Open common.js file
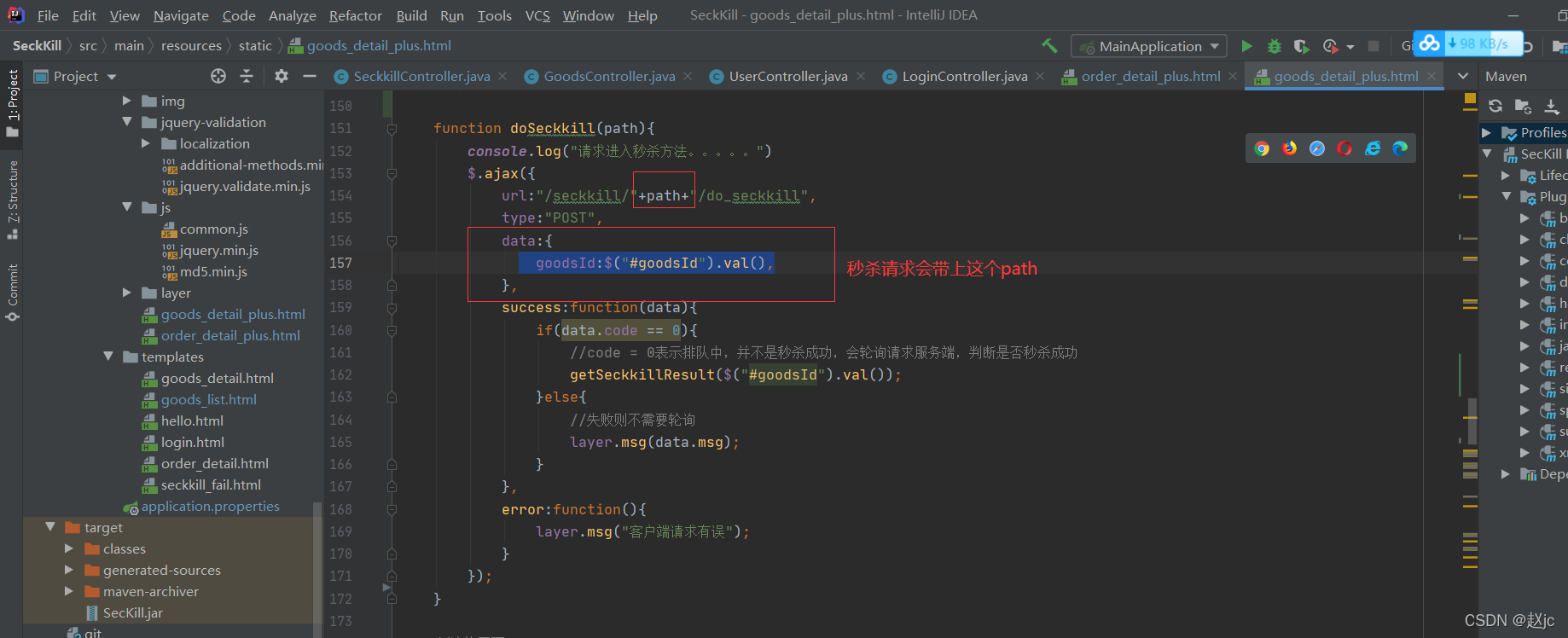This screenshot has height=638, width=1568. pos(213,229)
